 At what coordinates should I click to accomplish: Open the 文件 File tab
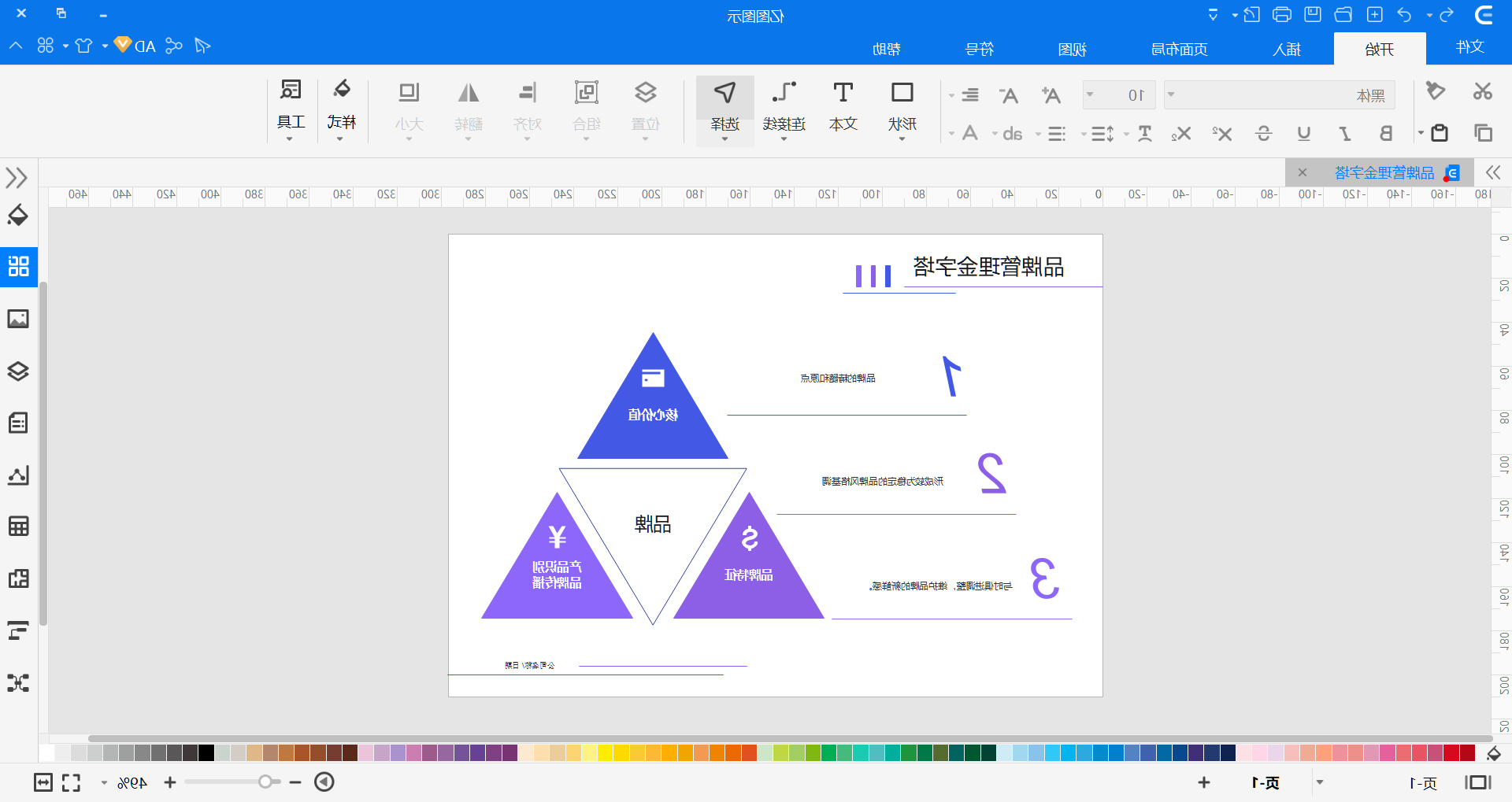(1469, 47)
